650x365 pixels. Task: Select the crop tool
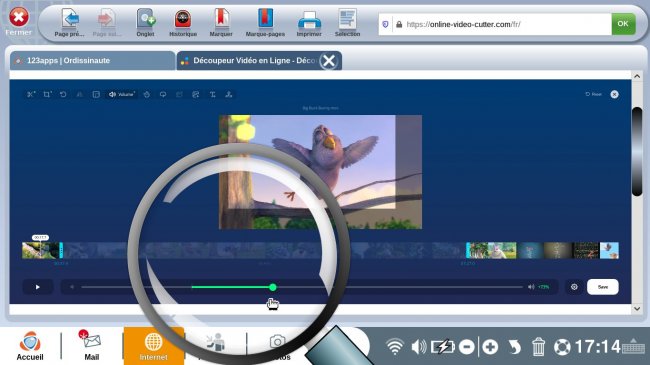coord(47,95)
